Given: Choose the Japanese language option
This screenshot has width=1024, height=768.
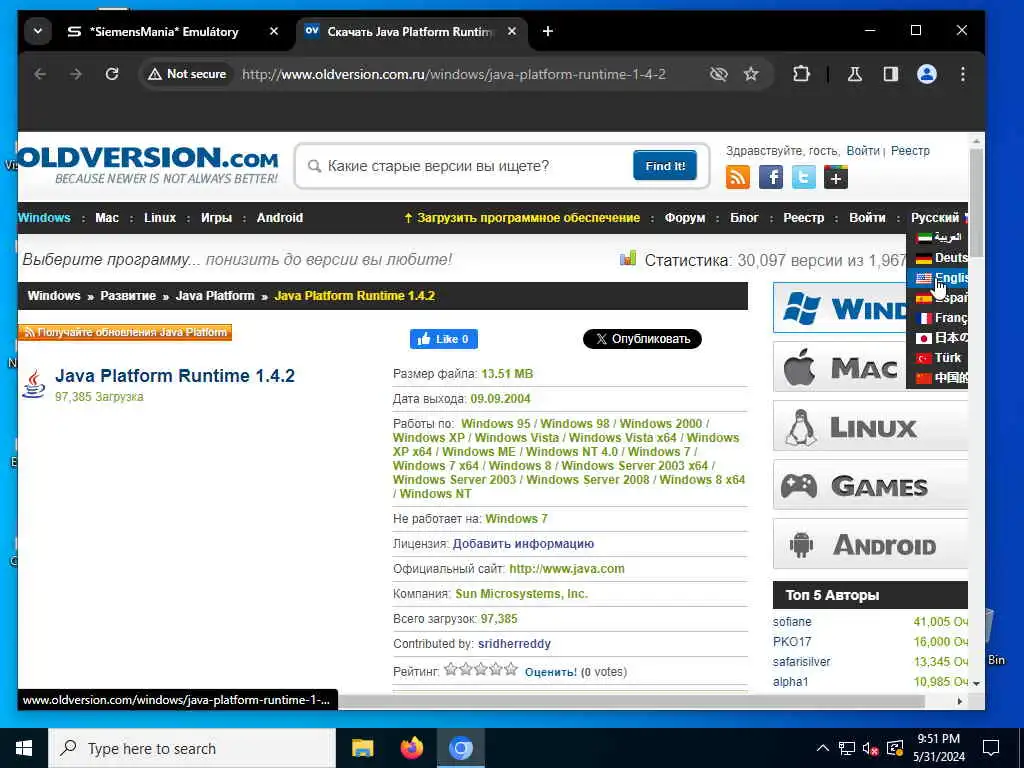Looking at the screenshot, I should 938,338.
